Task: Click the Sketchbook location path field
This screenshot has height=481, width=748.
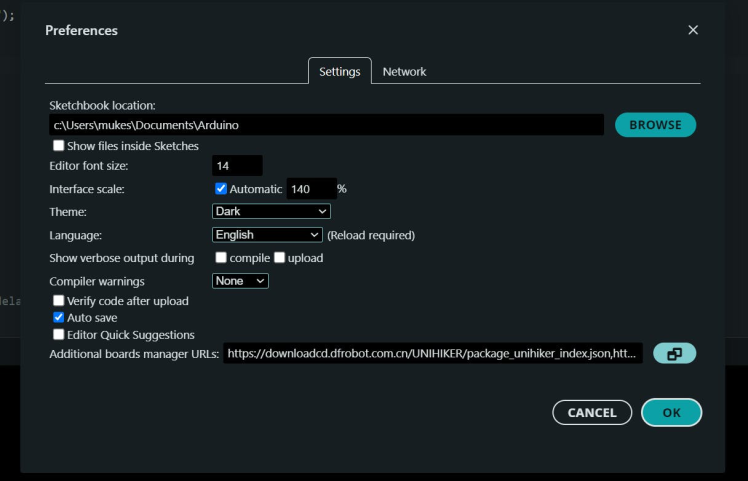Action: pyautogui.click(x=326, y=125)
